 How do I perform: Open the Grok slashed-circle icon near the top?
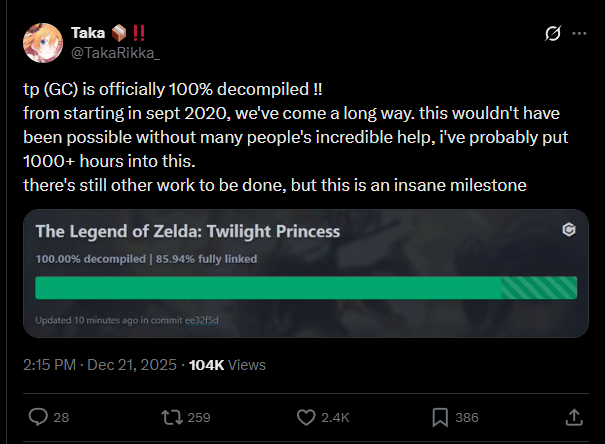(x=553, y=34)
